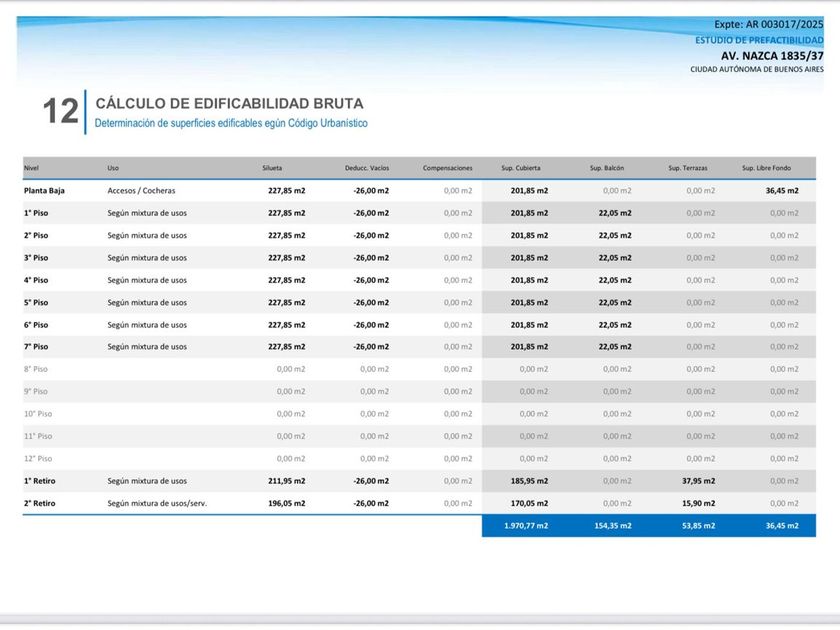Screen dimensions: 840x630
Task: Click the "Sup. Balcón" column header
Action: (607, 168)
